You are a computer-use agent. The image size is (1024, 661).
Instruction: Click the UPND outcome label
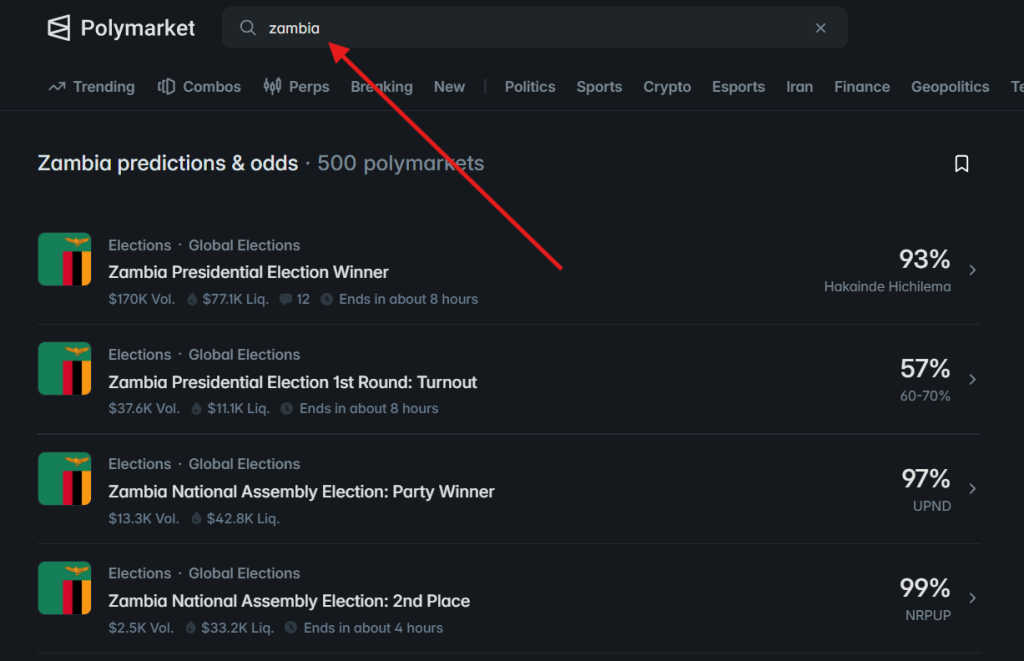[x=932, y=506]
